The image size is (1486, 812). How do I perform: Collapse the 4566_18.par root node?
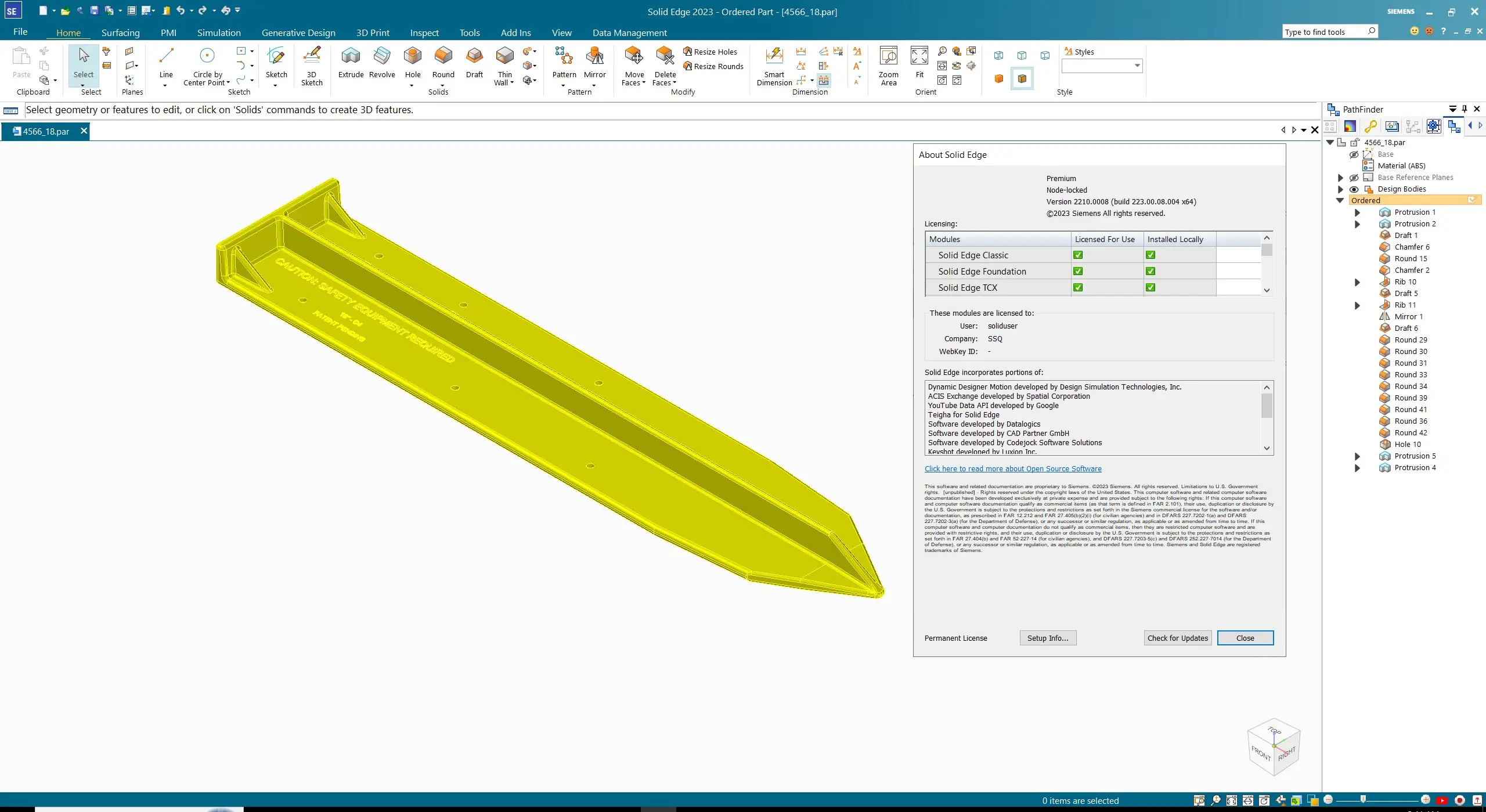1330,142
